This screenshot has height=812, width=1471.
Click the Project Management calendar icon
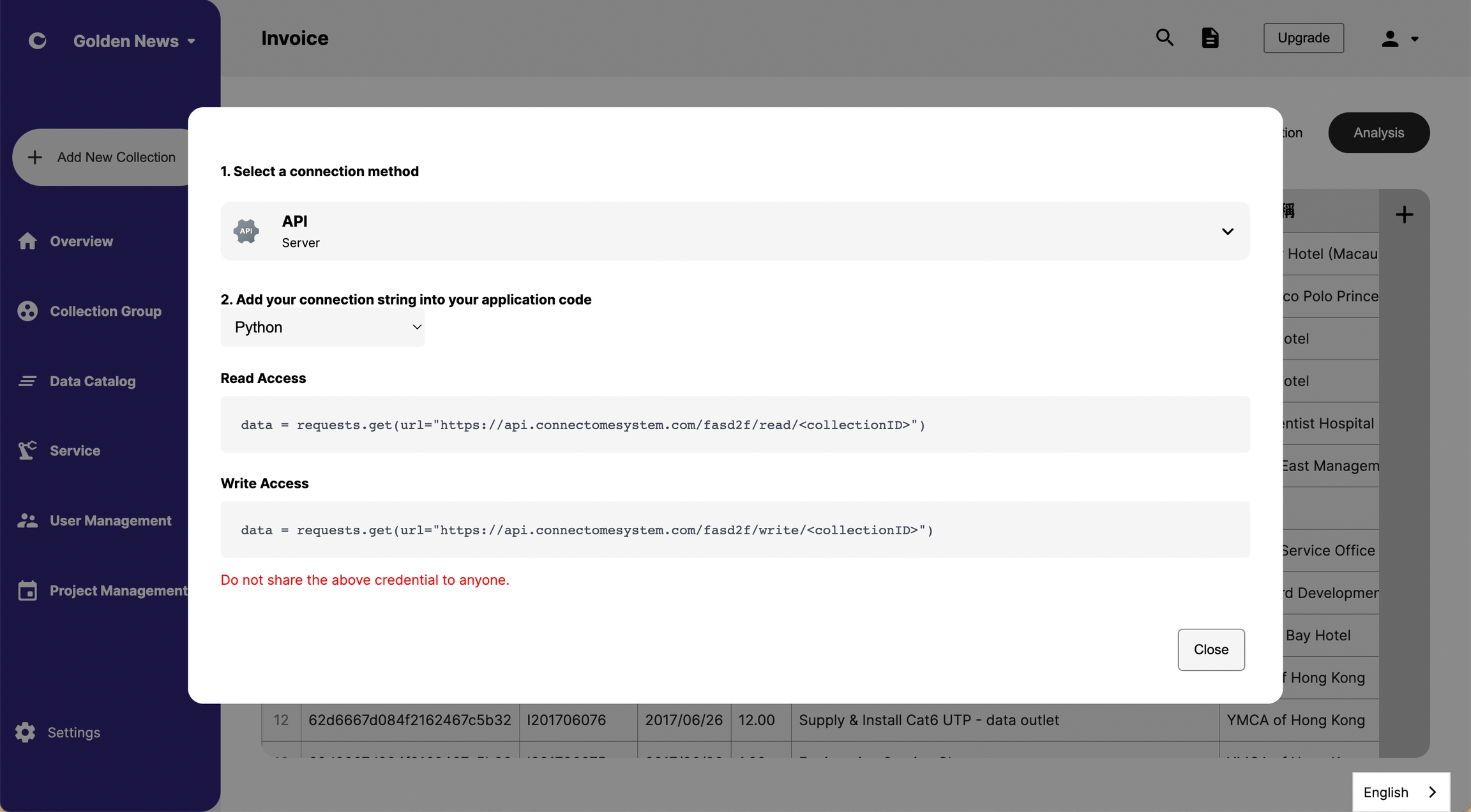click(x=27, y=590)
